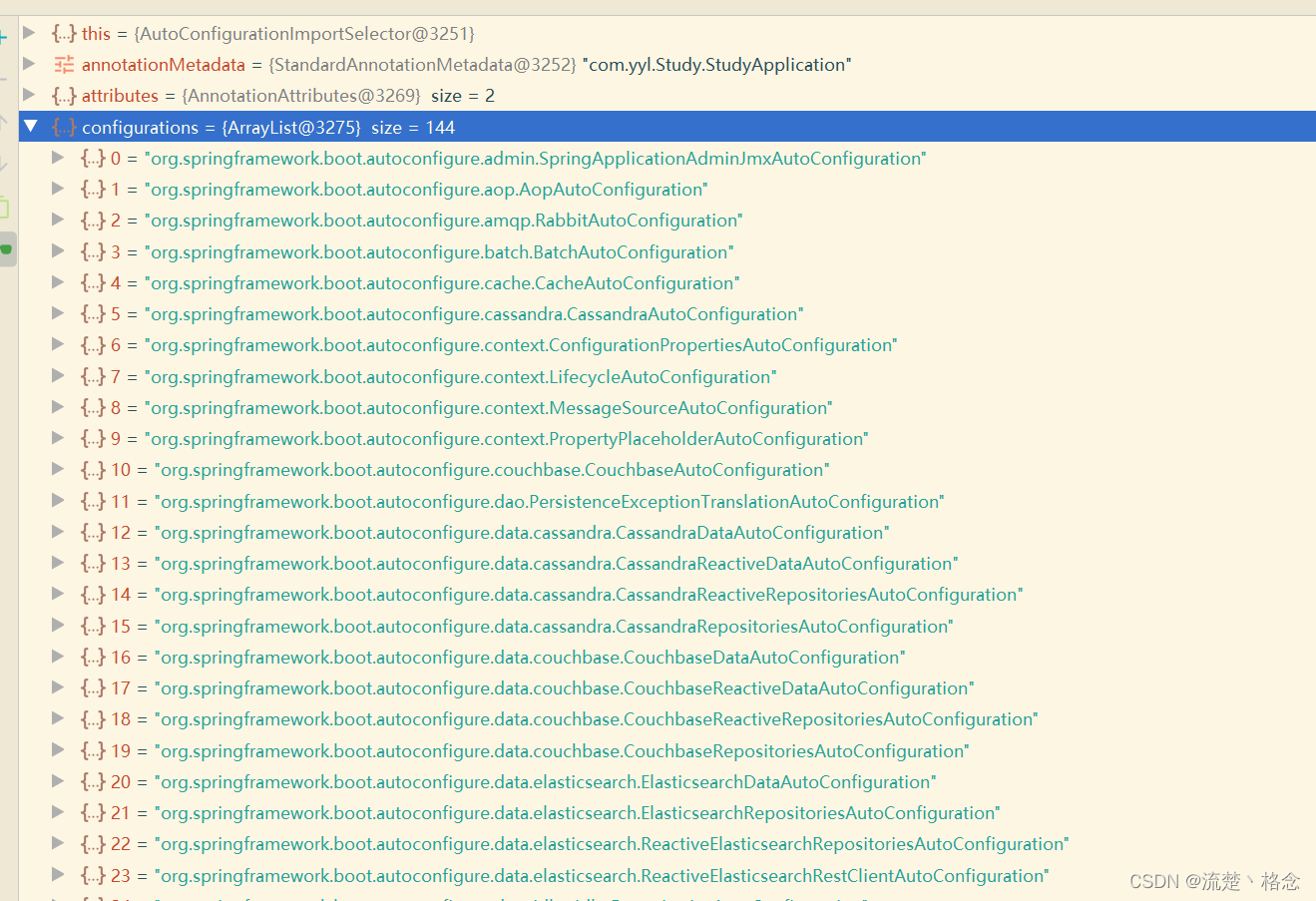The image size is (1316, 901).
Task: Click the object icon of entry 22
Action: [x=93, y=844]
